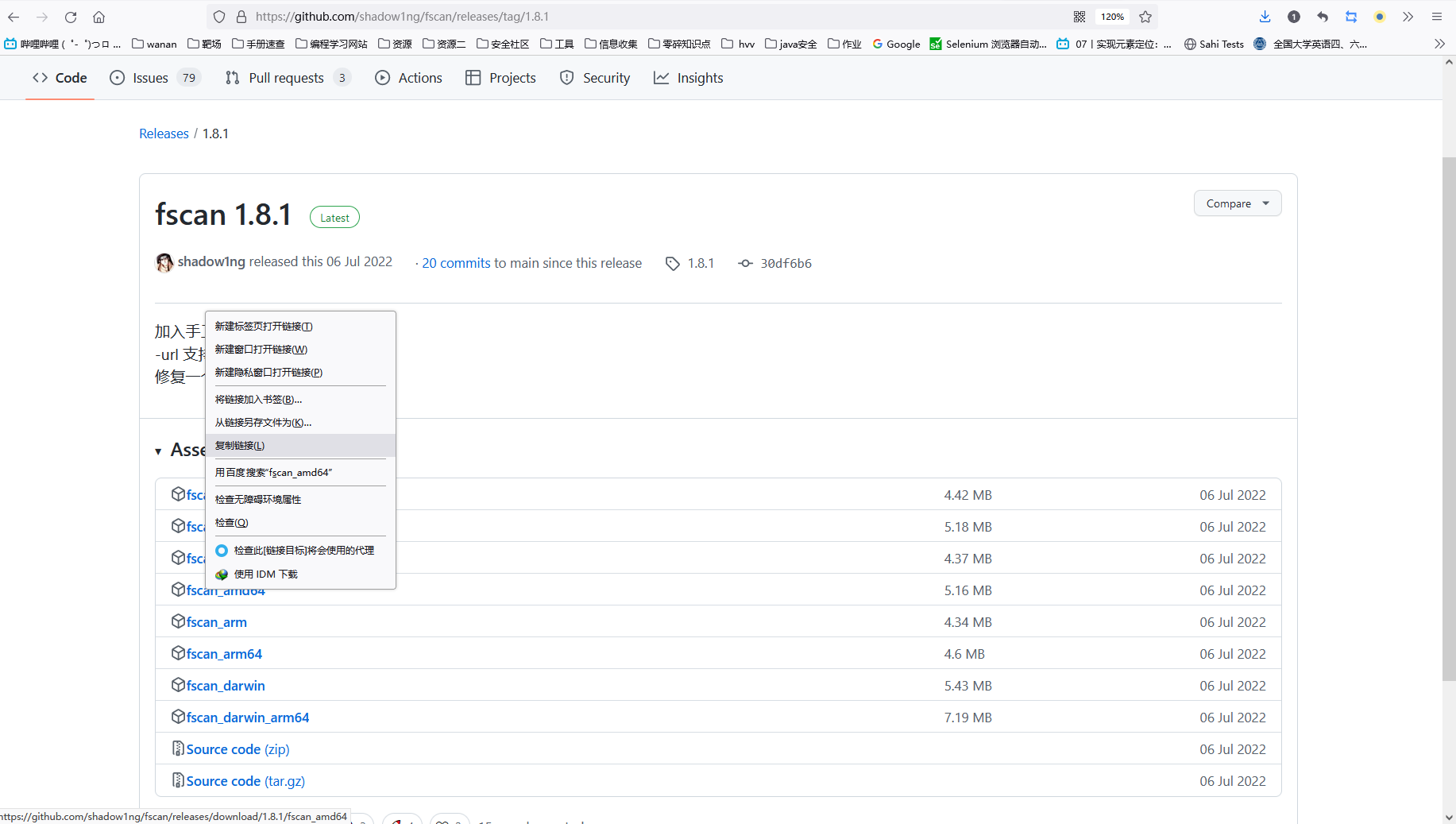The height and width of the screenshot is (824, 1456).
Task: Click the 1.8.1 tag icon
Action: tap(673, 263)
